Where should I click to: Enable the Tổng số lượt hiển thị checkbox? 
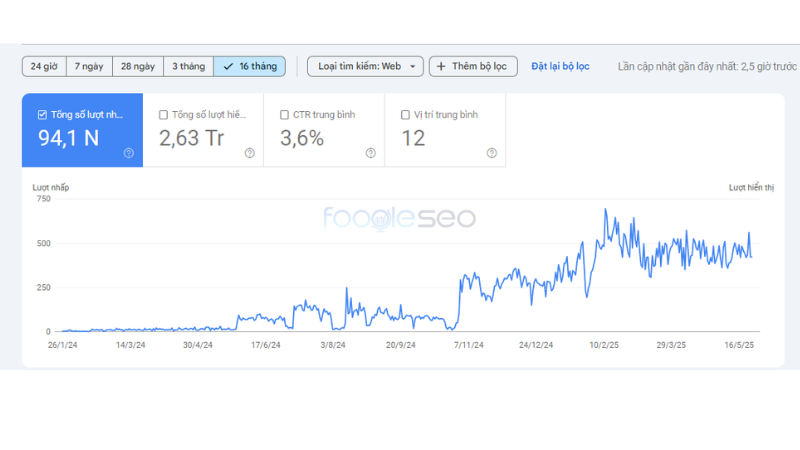[x=164, y=115]
